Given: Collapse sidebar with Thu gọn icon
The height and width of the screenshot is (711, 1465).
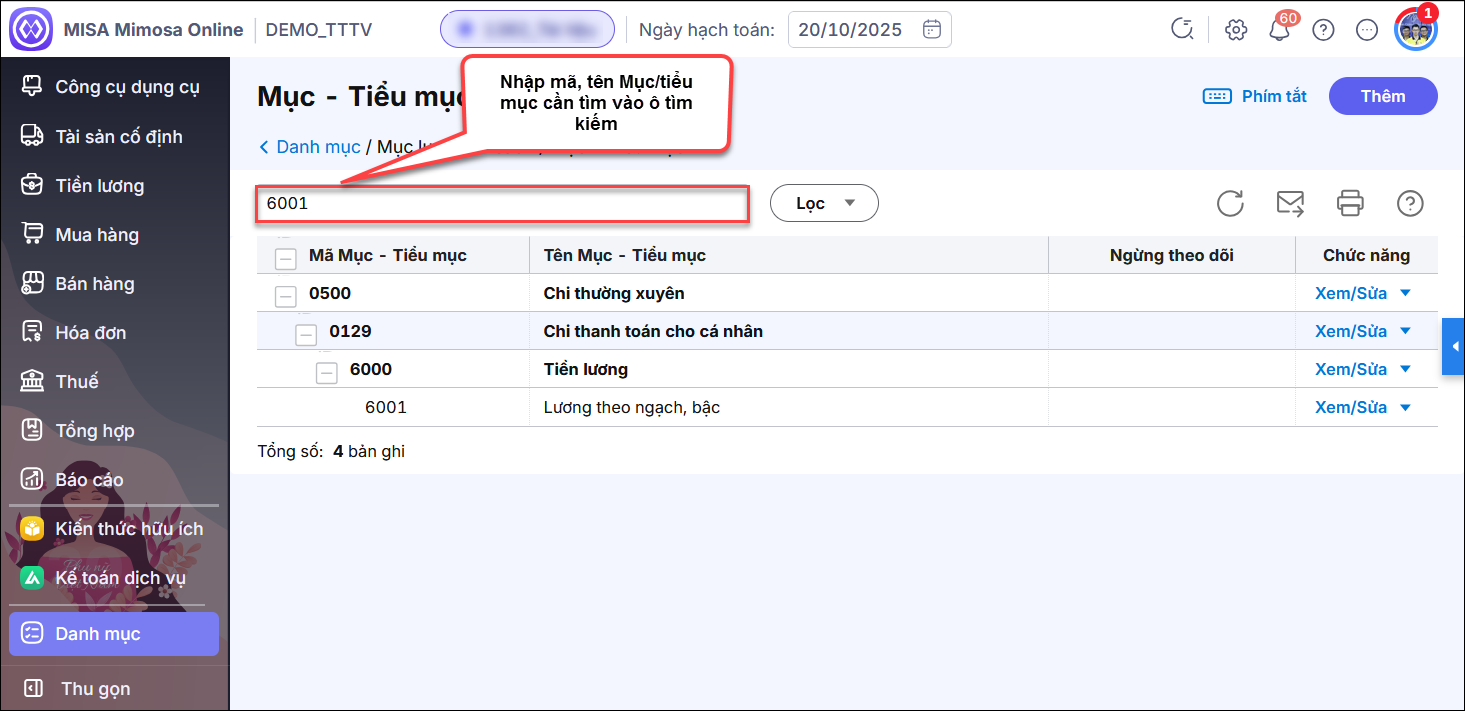Looking at the screenshot, I should (x=33, y=688).
